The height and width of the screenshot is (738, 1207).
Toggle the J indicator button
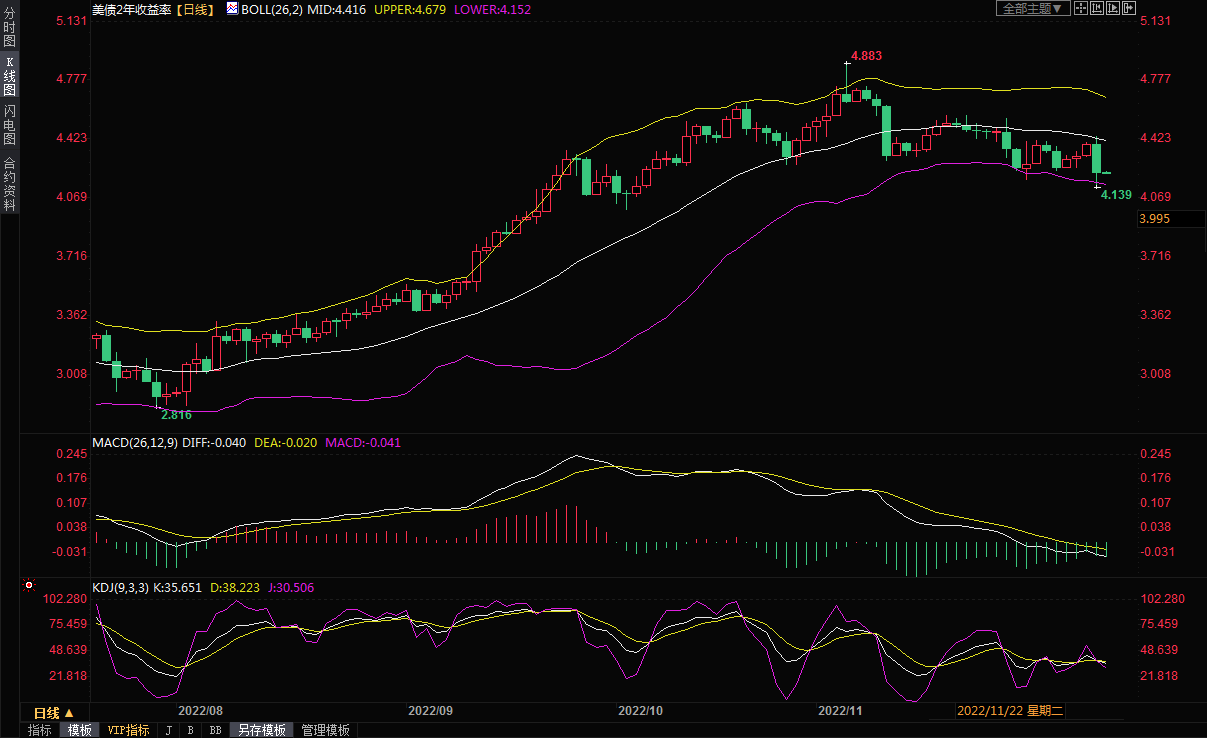coord(168,730)
